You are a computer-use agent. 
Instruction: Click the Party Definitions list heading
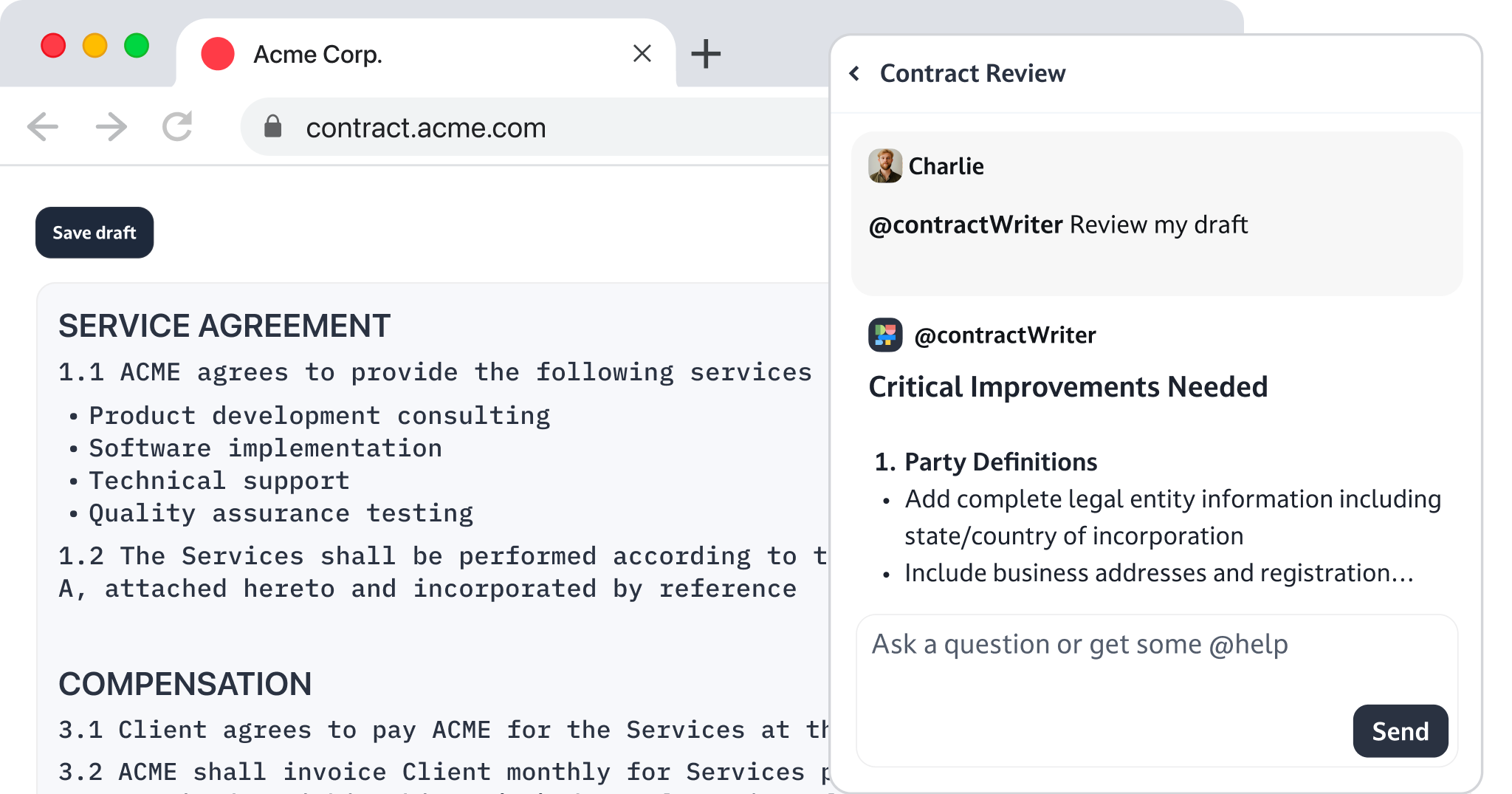click(x=1000, y=462)
